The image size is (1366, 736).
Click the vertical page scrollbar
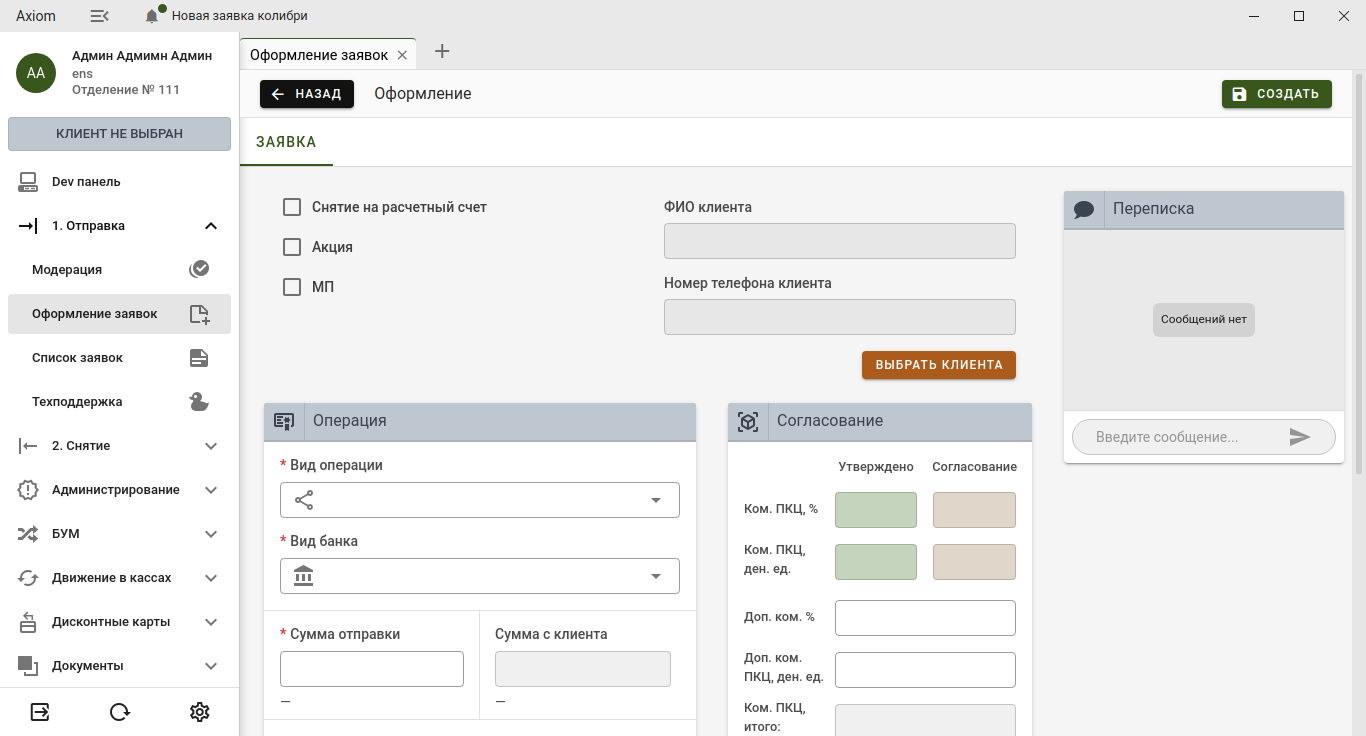(1358, 272)
